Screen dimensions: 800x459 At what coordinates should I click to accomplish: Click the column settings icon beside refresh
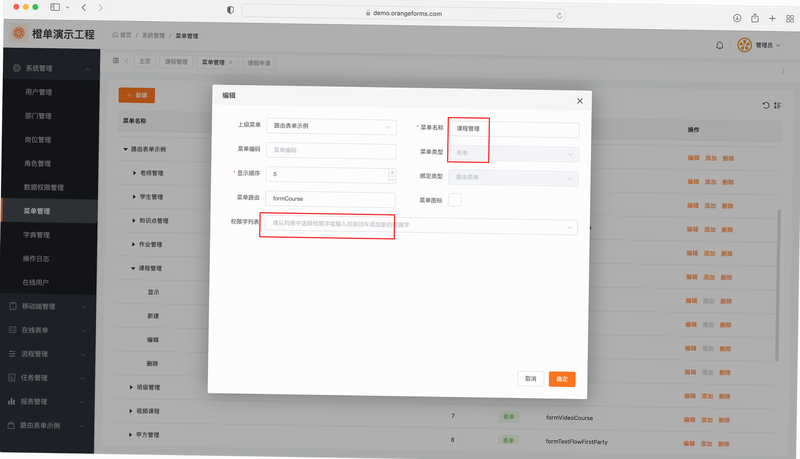pyautogui.click(x=777, y=106)
